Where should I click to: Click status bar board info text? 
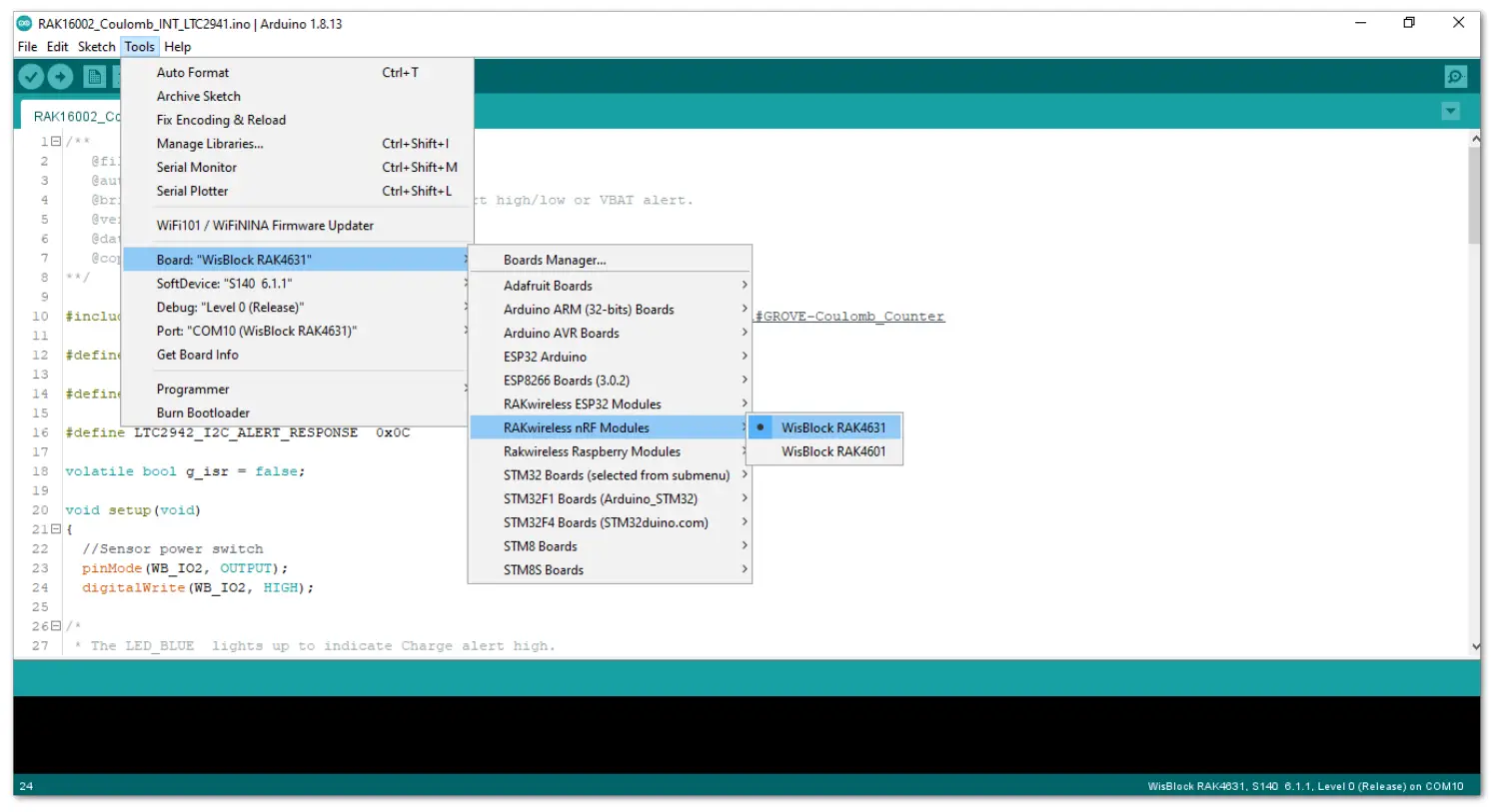click(x=1305, y=787)
